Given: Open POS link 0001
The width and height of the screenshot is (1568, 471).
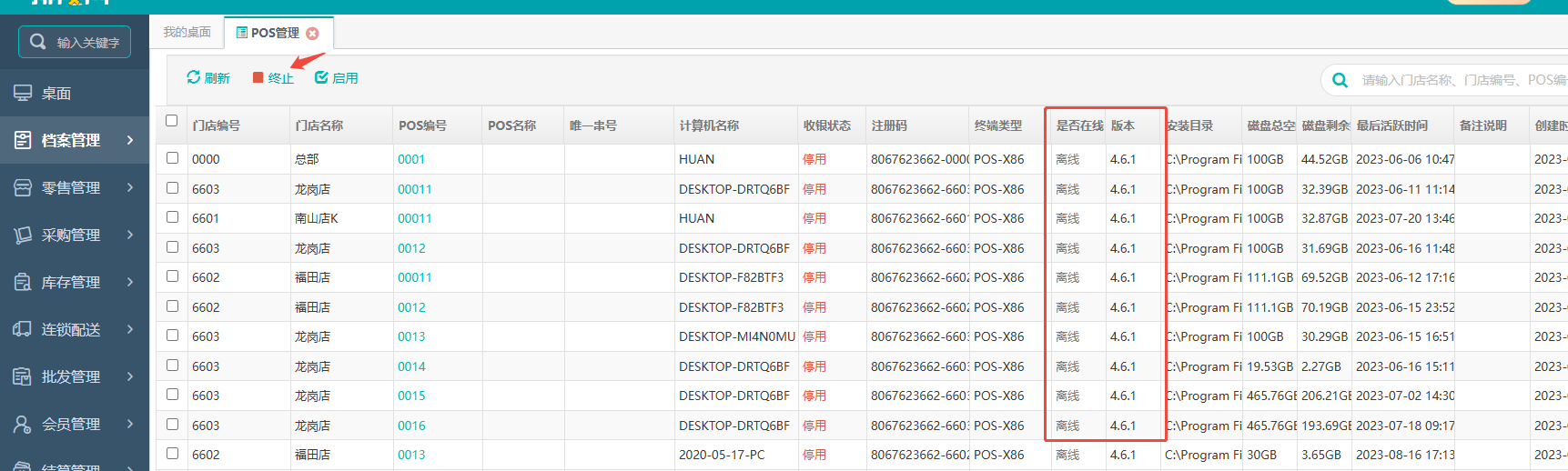Looking at the screenshot, I should point(411,159).
